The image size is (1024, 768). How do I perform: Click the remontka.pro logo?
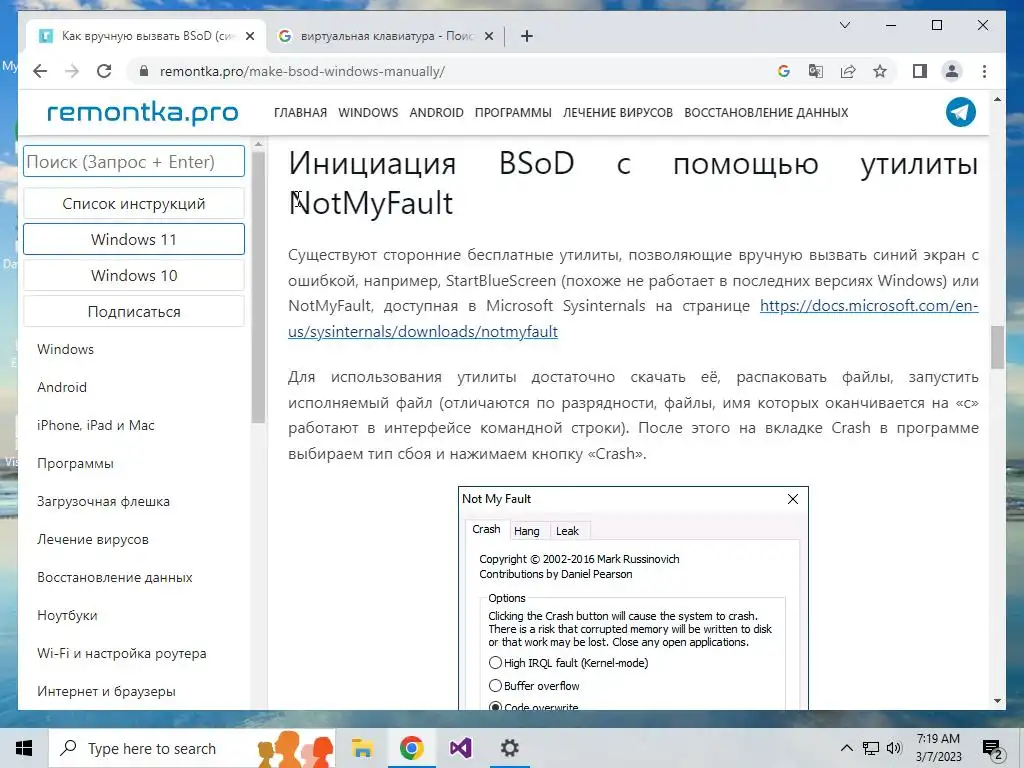coord(142,112)
